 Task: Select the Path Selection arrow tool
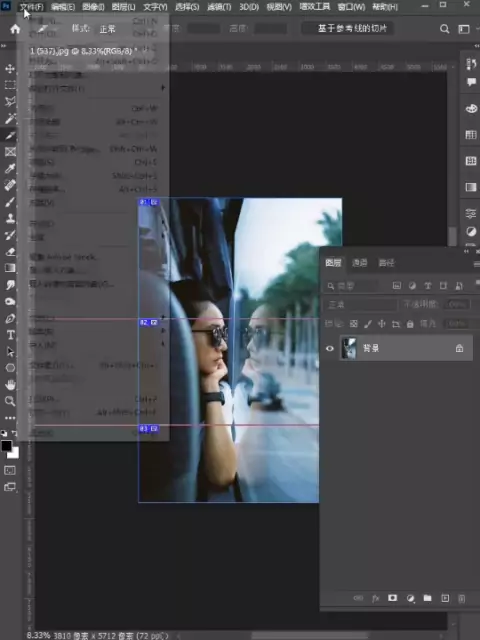(10, 351)
